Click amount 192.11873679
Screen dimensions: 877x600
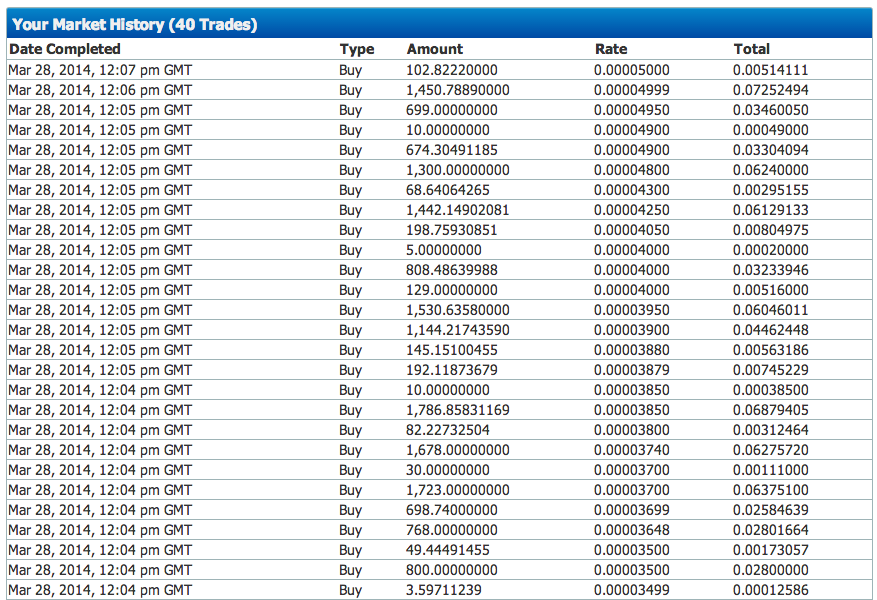click(x=452, y=370)
